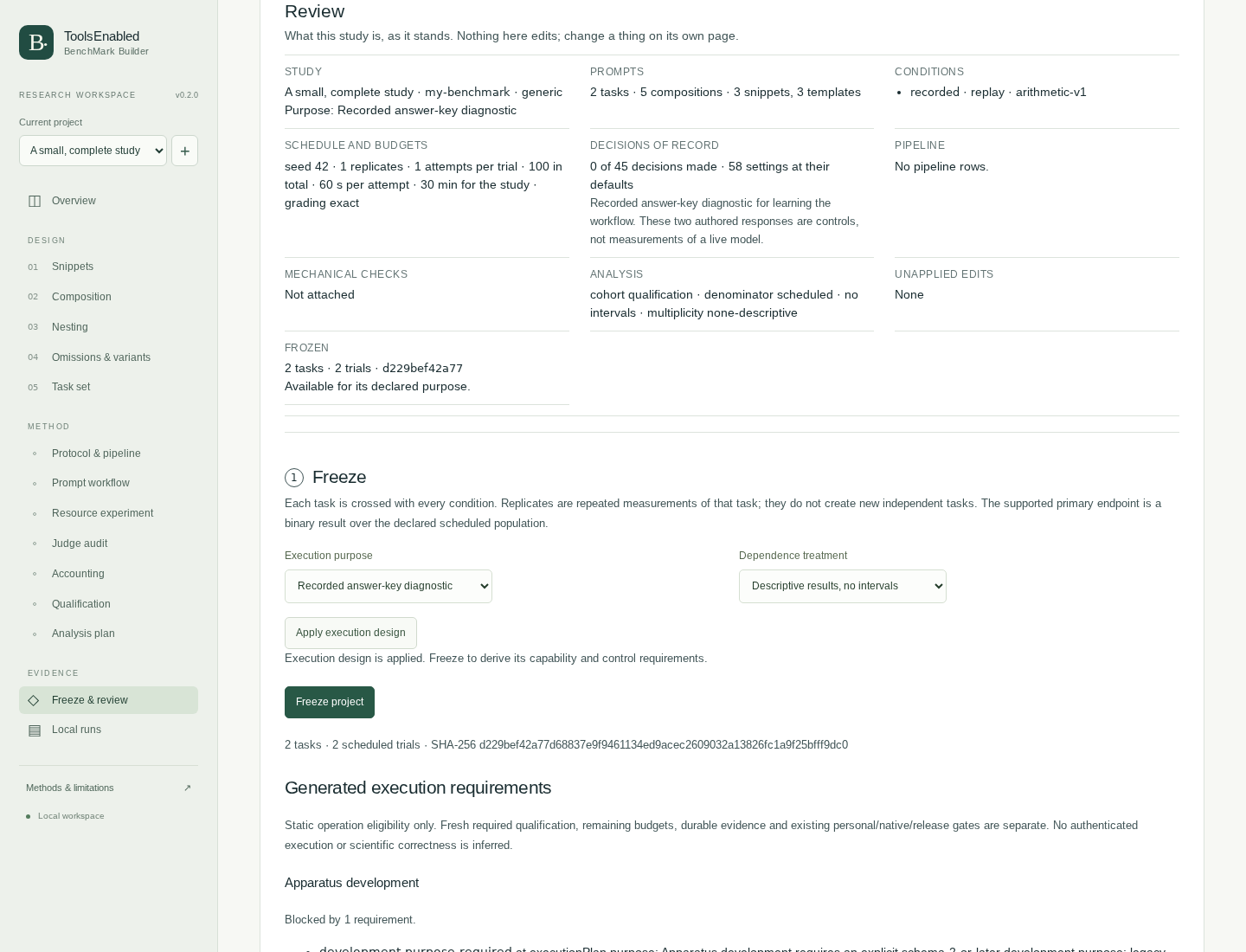Click the v0.2.0 version label
1246x952 pixels.
pos(187,95)
